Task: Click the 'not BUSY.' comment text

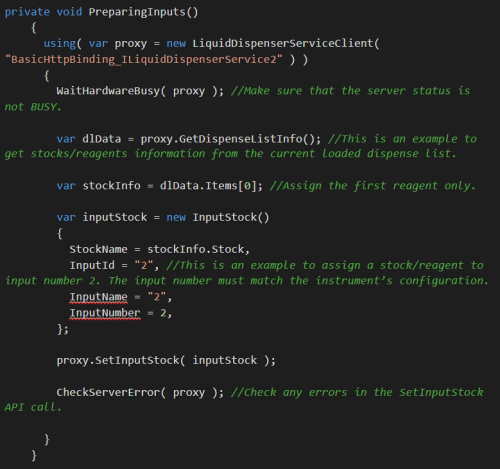Action: [x=33, y=107]
